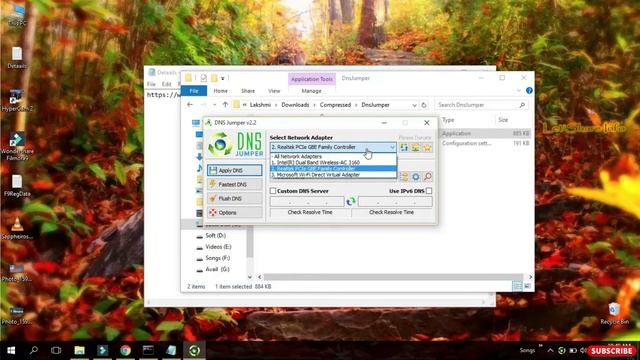The width and height of the screenshot is (640, 360).
Task: Tick the Use IPv6 DNS checkbox
Action: [x=429, y=191]
